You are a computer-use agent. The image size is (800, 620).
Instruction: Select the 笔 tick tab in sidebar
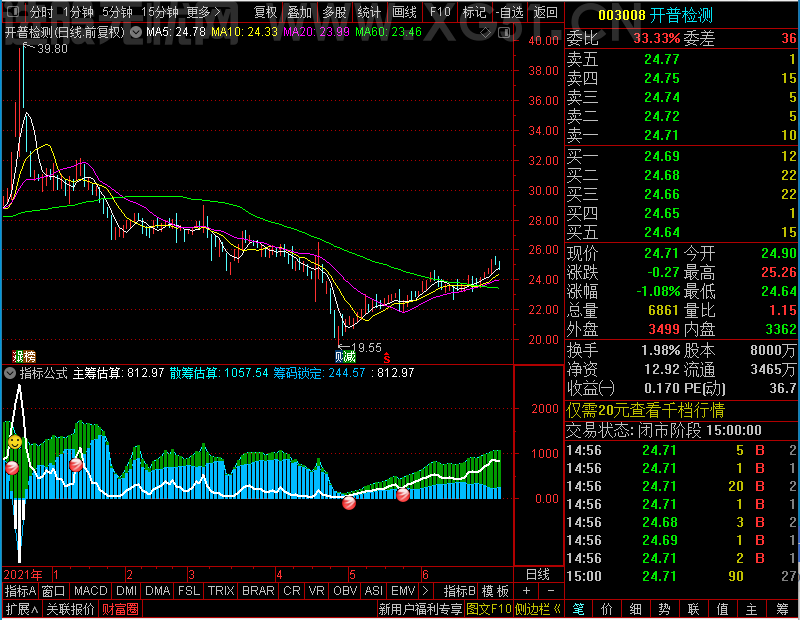tap(578, 609)
